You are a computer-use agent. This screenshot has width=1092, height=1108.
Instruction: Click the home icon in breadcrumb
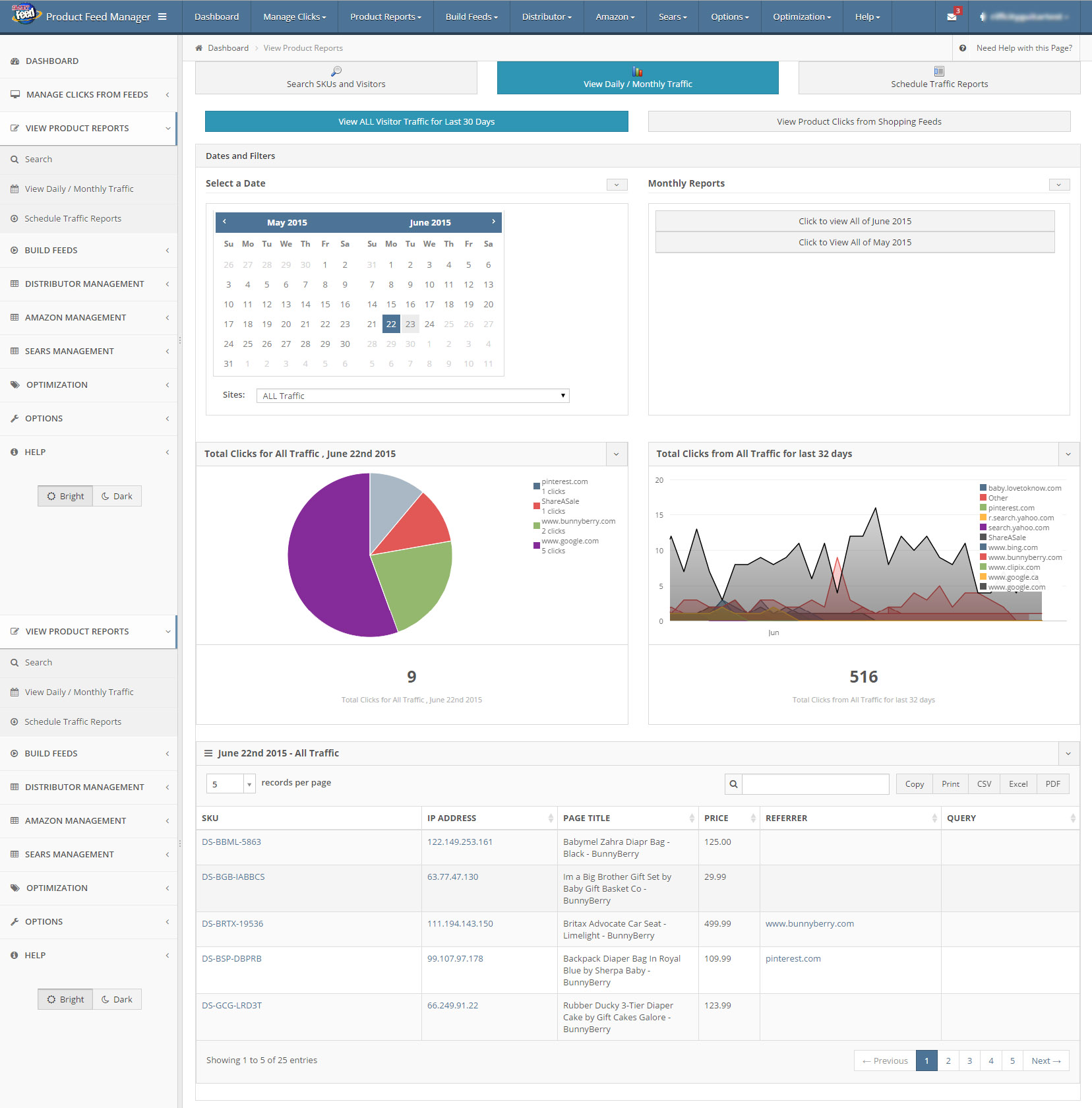(199, 48)
